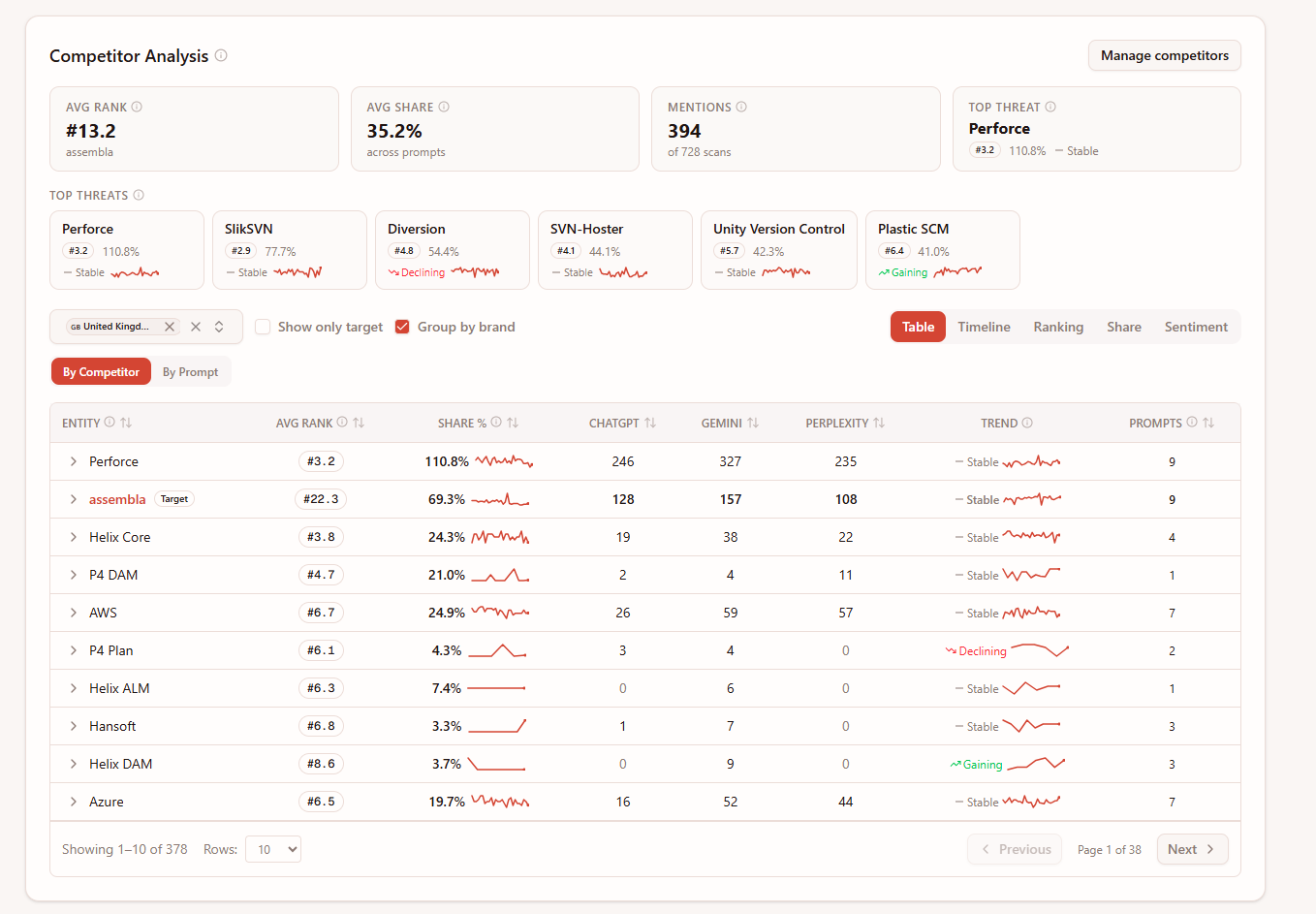This screenshot has height=914, width=1316.
Task: Sort by PERPLEXITY column arrows
Action: (879, 423)
